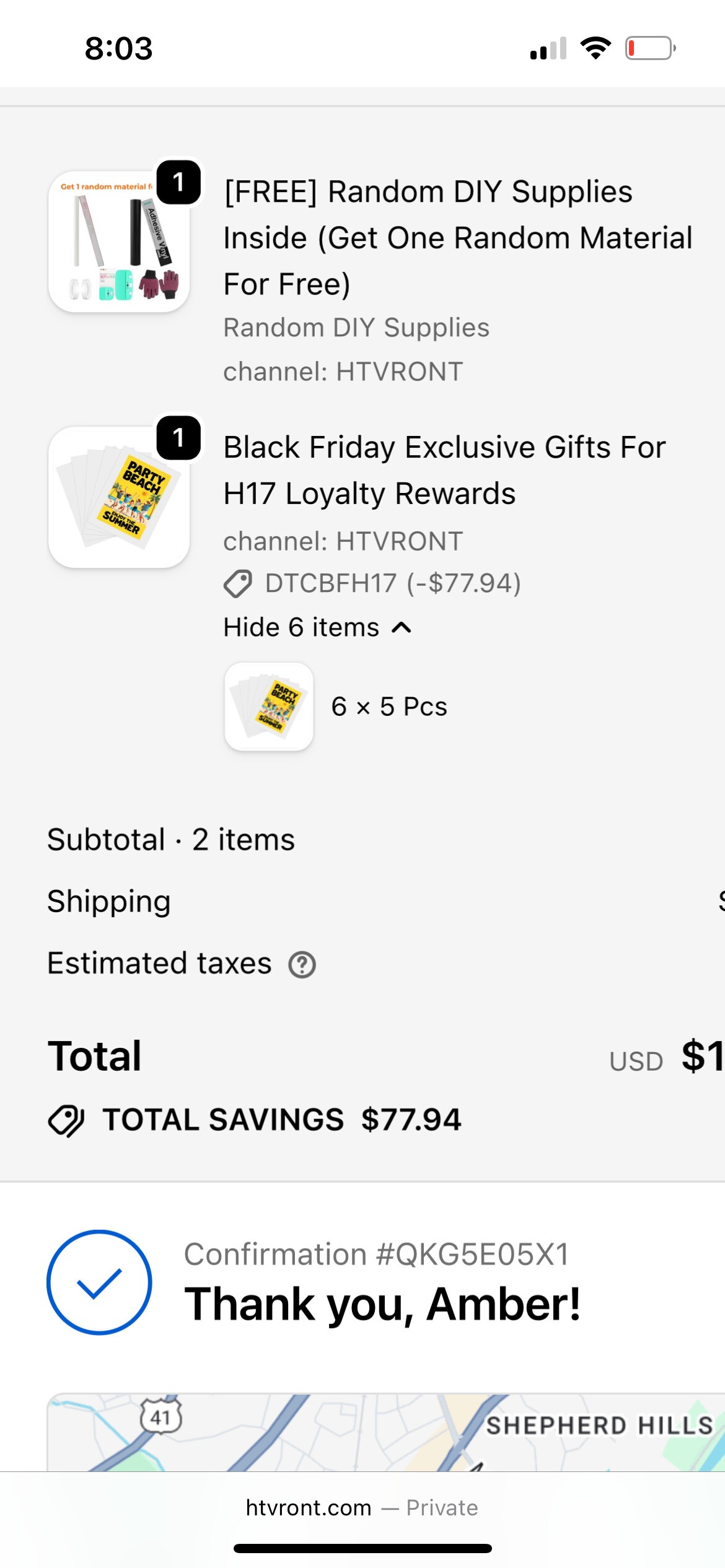Tap the Black Friday Exclusive Gifts product title
The height and width of the screenshot is (1568, 725).
point(444,470)
